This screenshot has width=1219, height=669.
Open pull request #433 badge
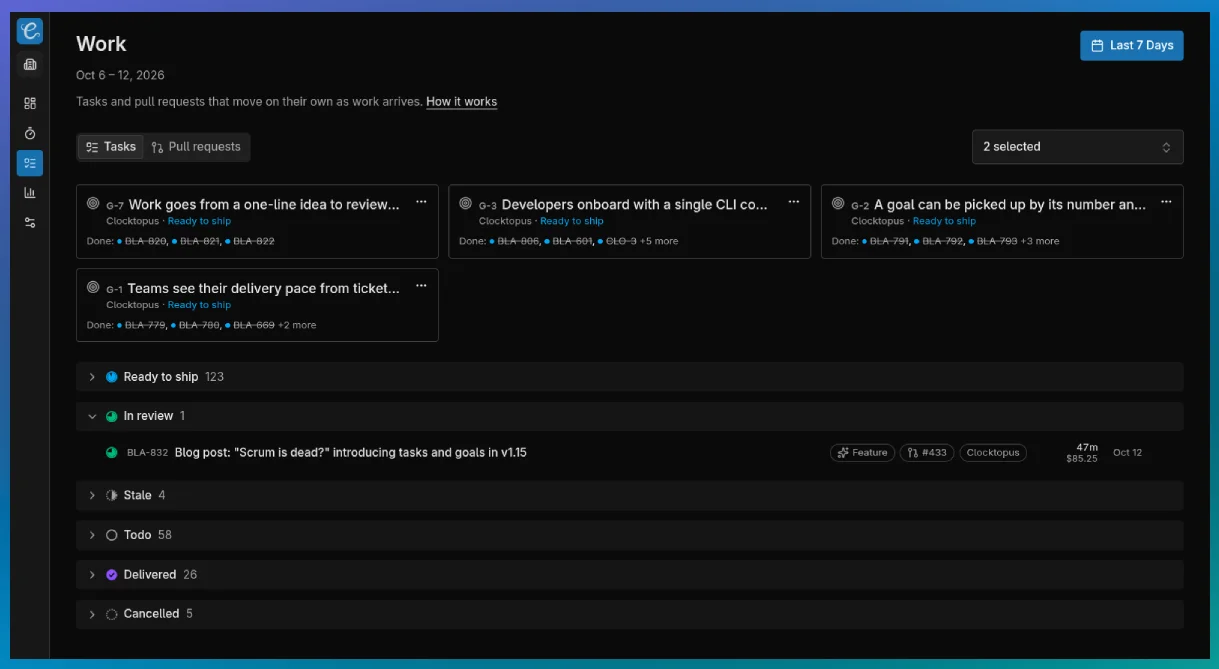(927, 452)
